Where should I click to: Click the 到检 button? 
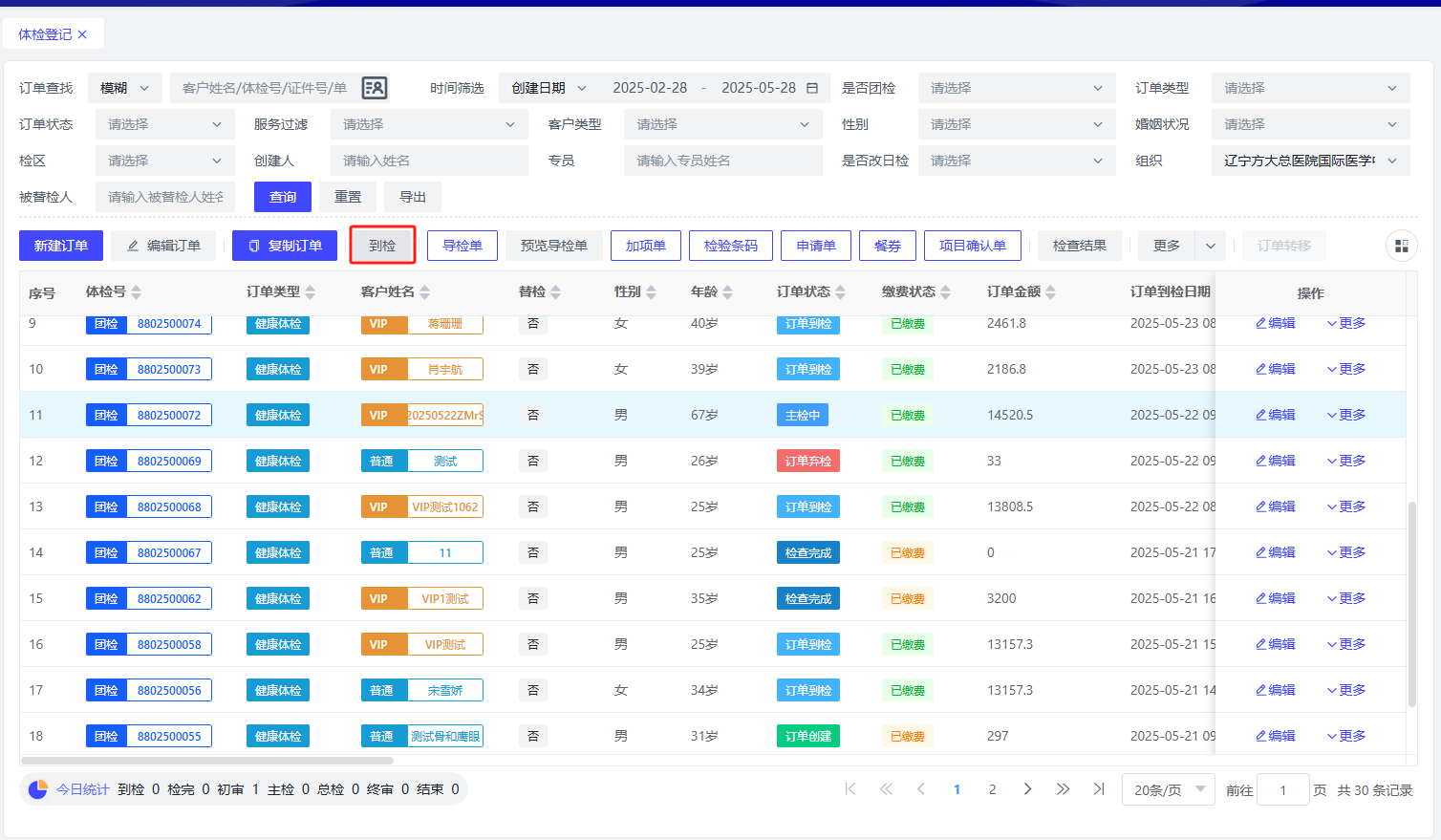tap(382, 246)
